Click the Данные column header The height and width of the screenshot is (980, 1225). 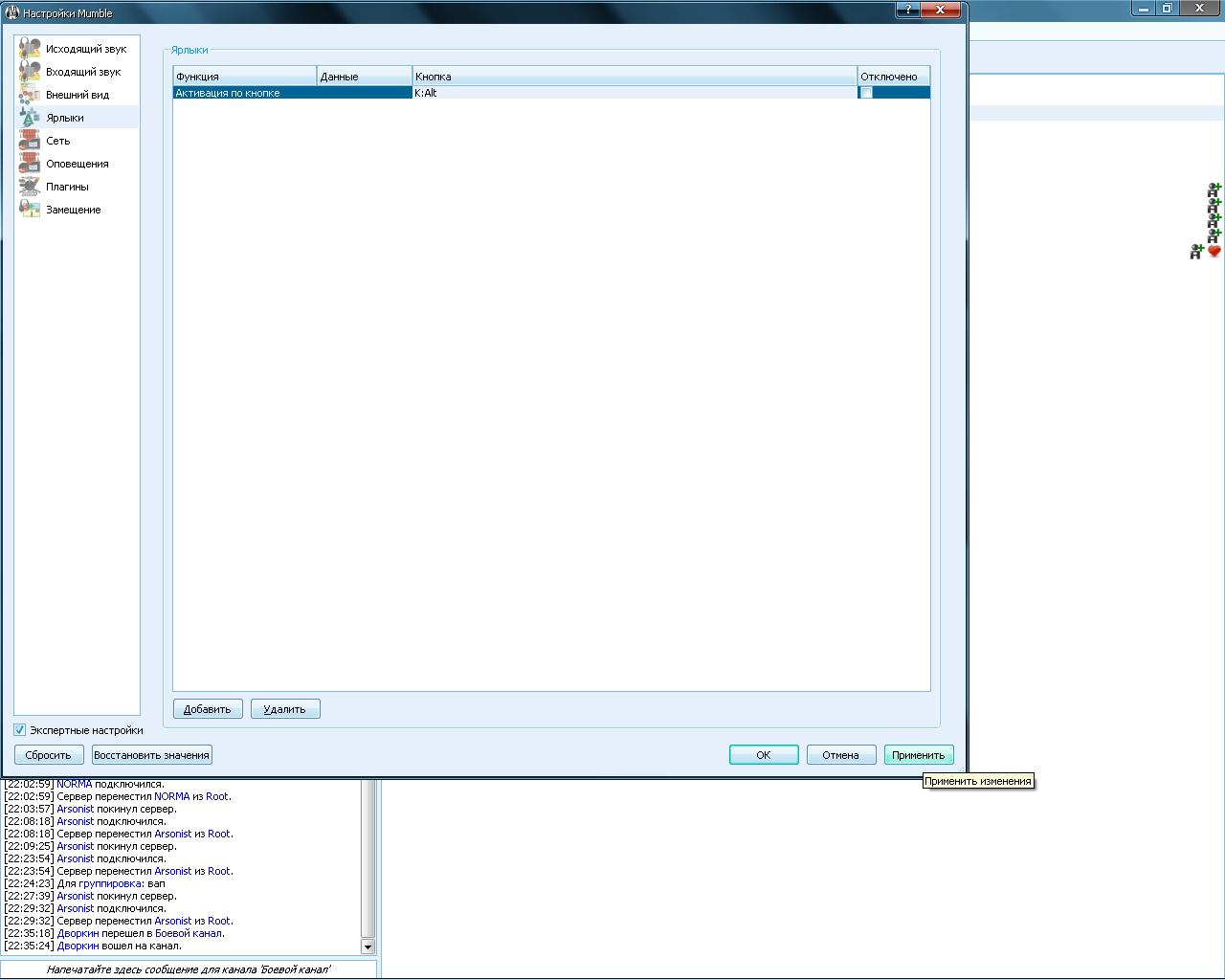pyautogui.click(x=364, y=77)
